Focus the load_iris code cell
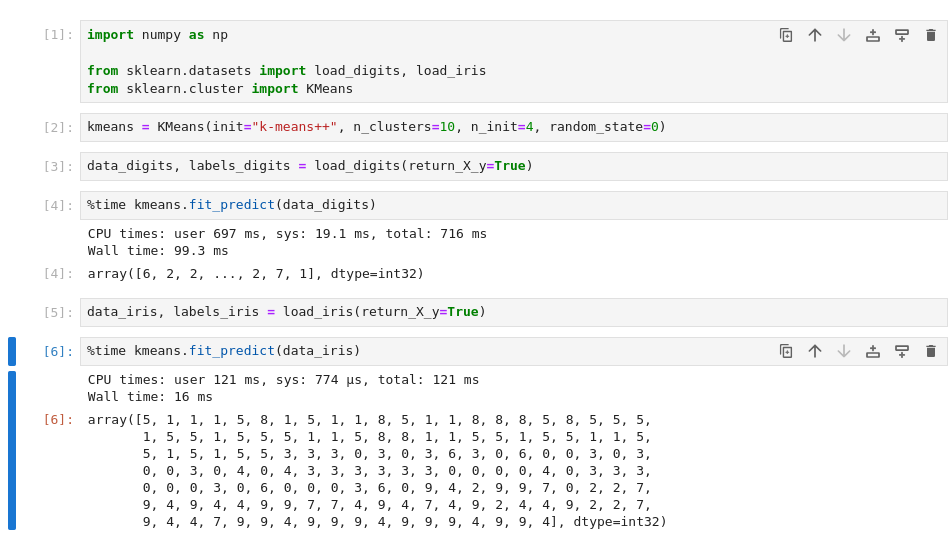This screenshot has height=540, width=950. pyautogui.click(x=500, y=312)
